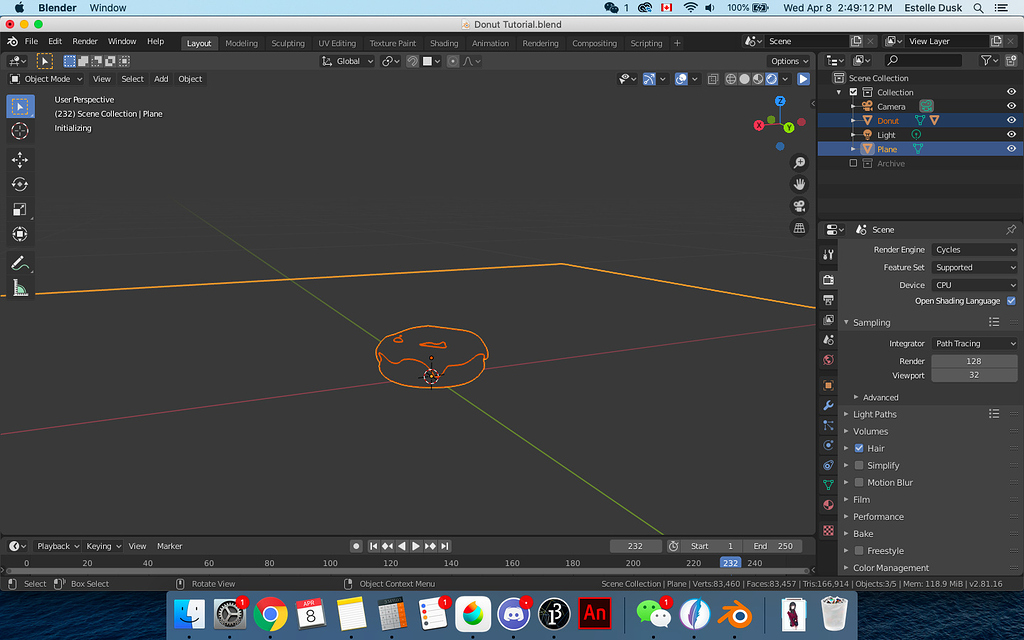This screenshot has width=1024, height=640.
Task: Pick the Measure tool
Action: point(20,288)
